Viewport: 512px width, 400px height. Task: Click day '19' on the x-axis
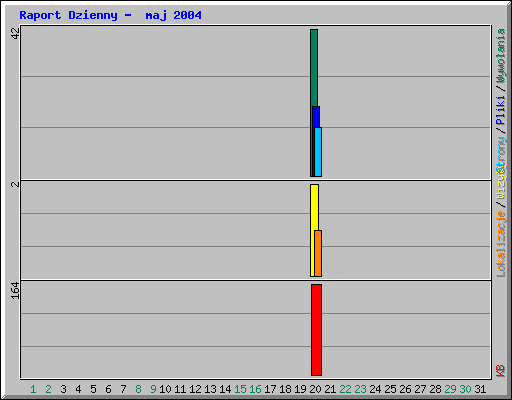(x=300, y=389)
